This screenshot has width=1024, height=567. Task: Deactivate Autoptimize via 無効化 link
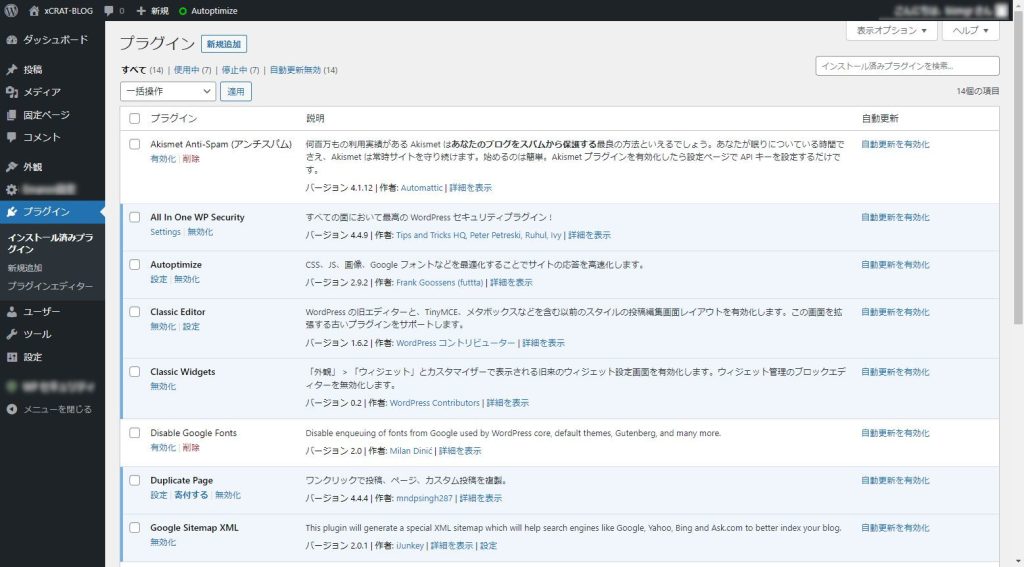[x=187, y=279]
